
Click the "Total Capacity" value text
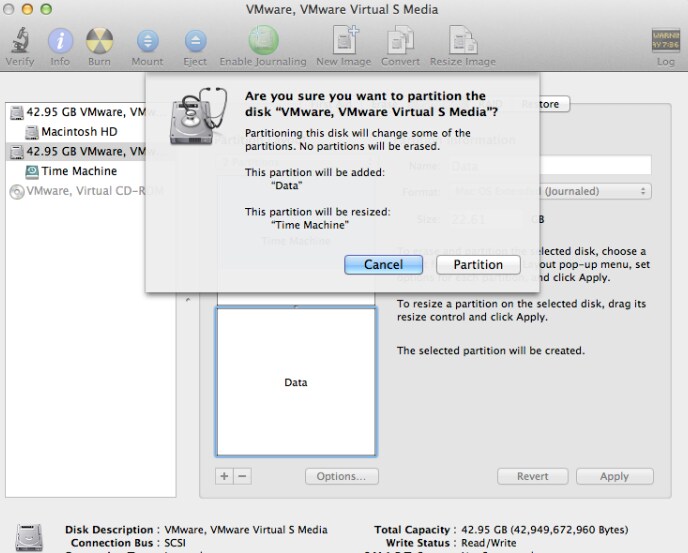545,530
